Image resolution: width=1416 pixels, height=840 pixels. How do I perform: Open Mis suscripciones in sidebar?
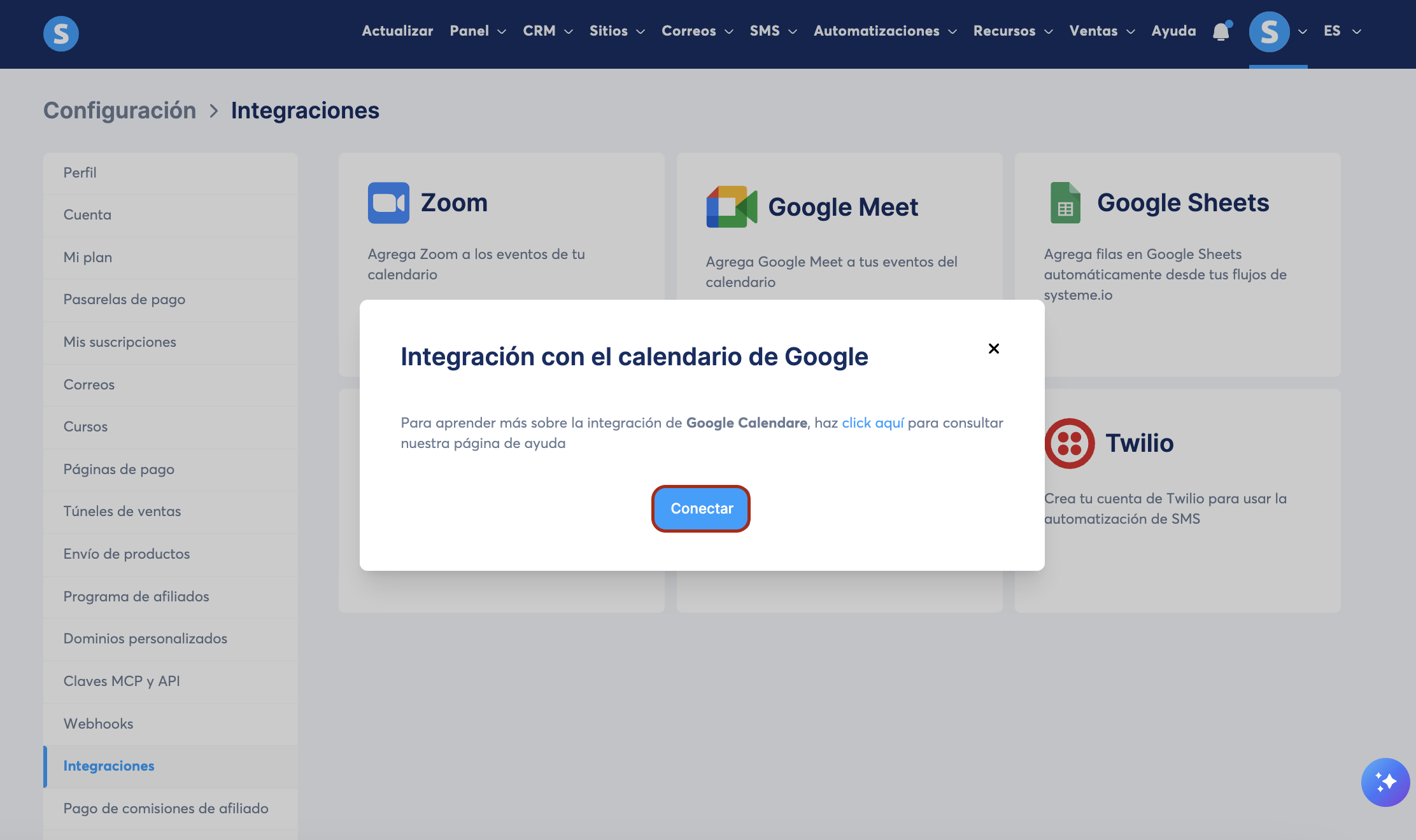[171, 342]
